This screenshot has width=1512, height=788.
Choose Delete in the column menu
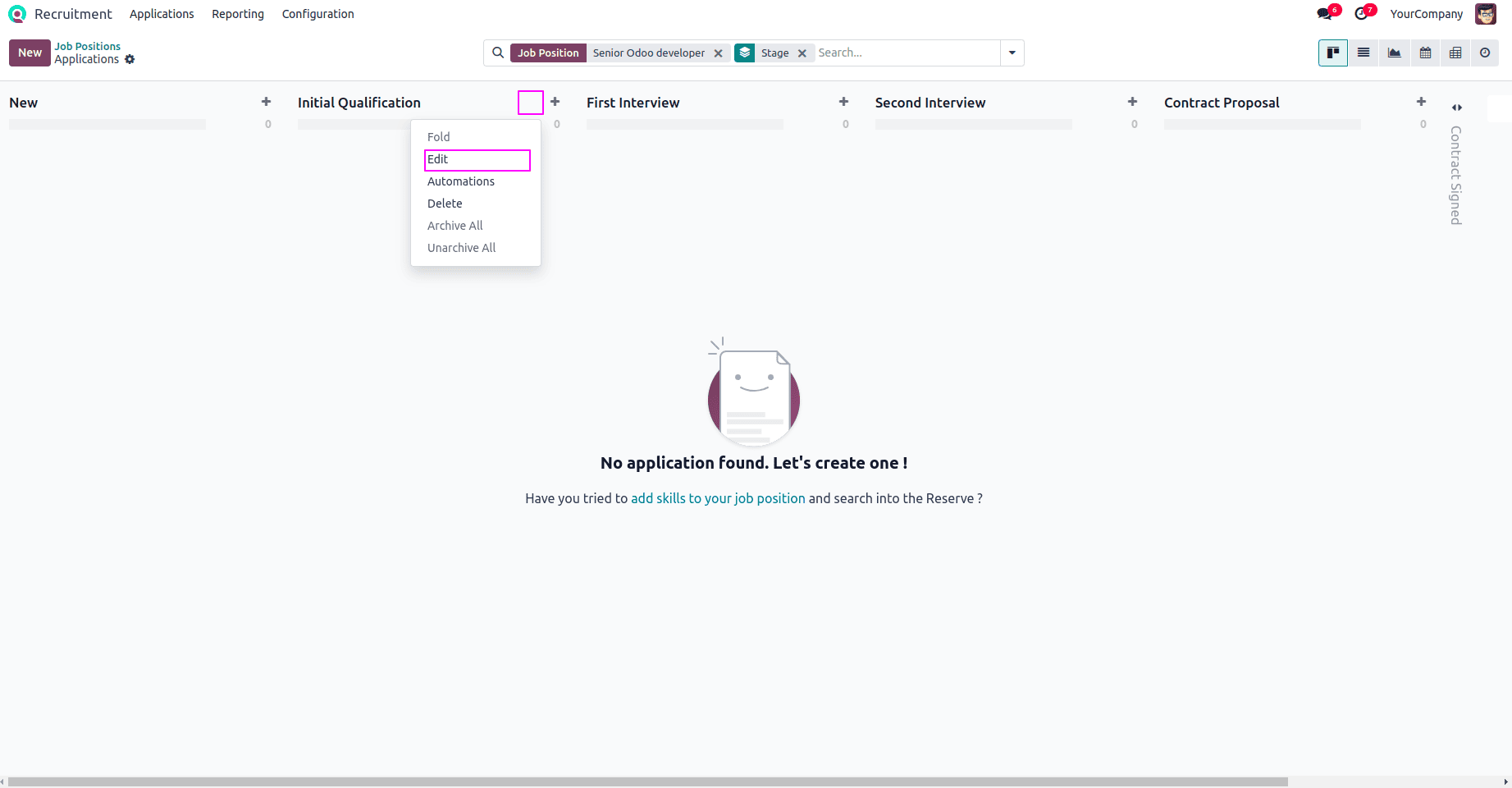pyautogui.click(x=476, y=204)
